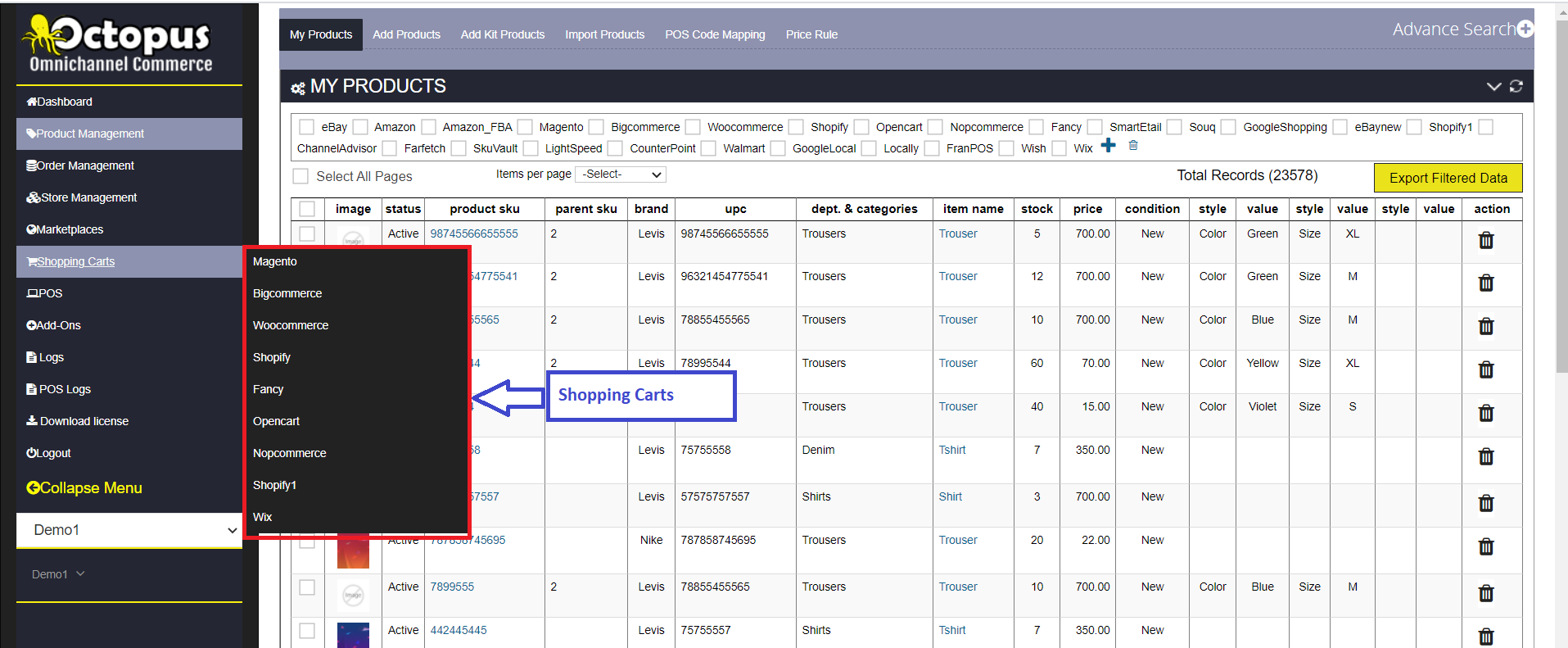The height and width of the screenshot is (648, 1568).
Task: Expand the grey Demo1 user menu
Action: coord(58,574)
